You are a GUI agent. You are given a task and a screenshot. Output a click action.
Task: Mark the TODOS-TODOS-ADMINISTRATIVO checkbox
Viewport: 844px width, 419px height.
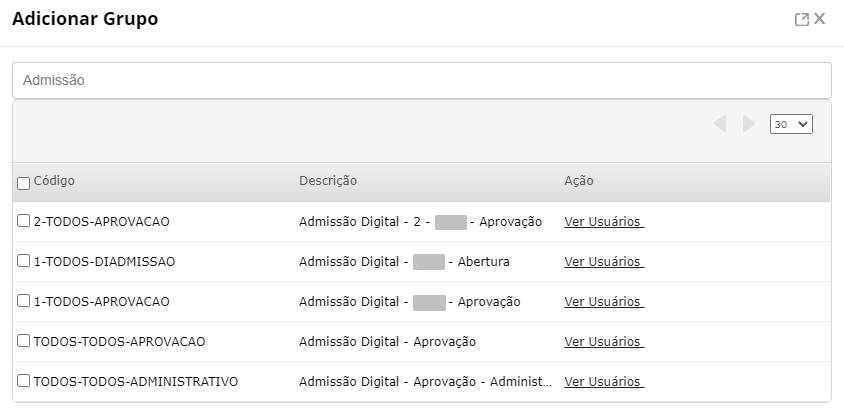click(x=23, y=381)
